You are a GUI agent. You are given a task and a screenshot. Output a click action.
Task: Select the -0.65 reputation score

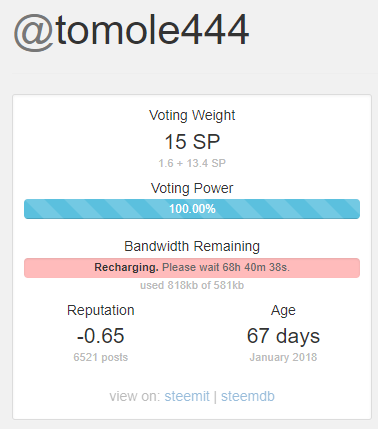101,336
